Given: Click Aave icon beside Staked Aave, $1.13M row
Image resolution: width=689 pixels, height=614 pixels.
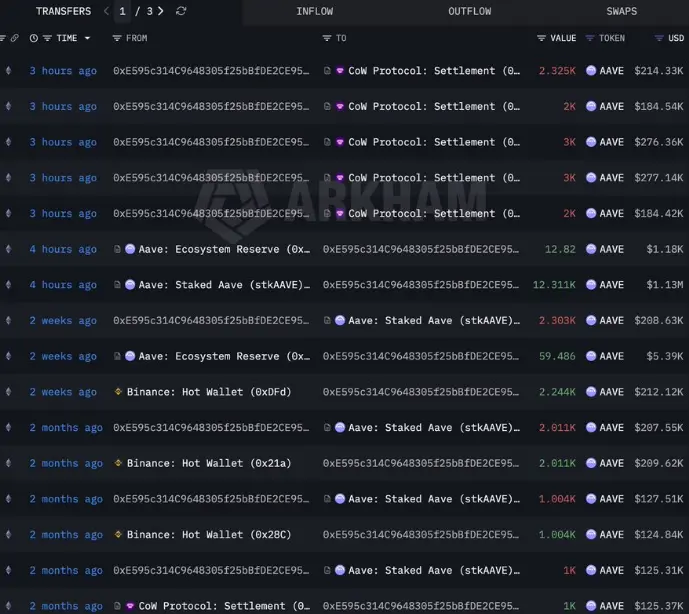Looking at the screenshot, I should 130,284.
